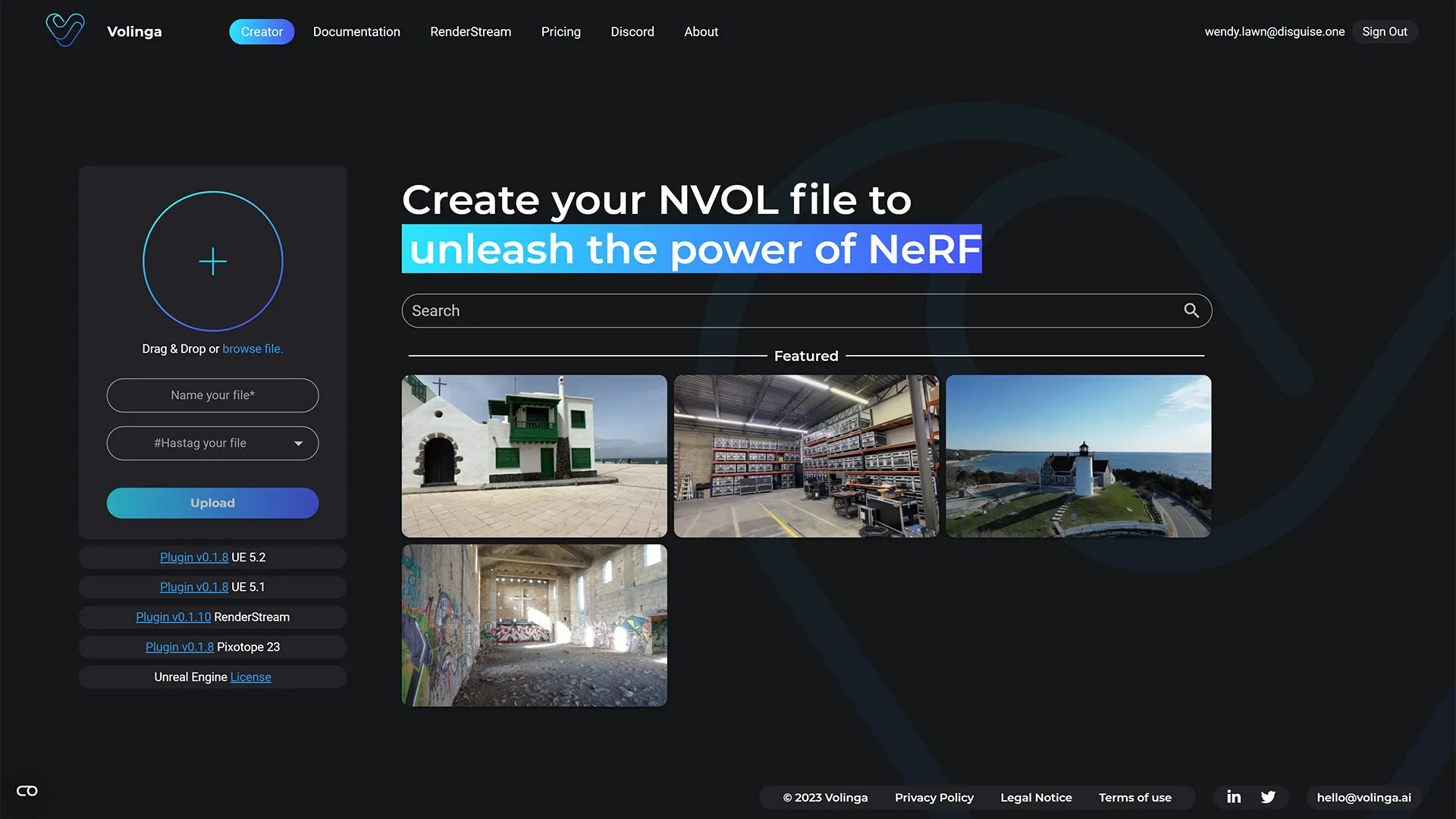The height and width of the screenshot is (819, 1456).
Task: Open the warehouse featured thumbnail
Action: [806, 456]
